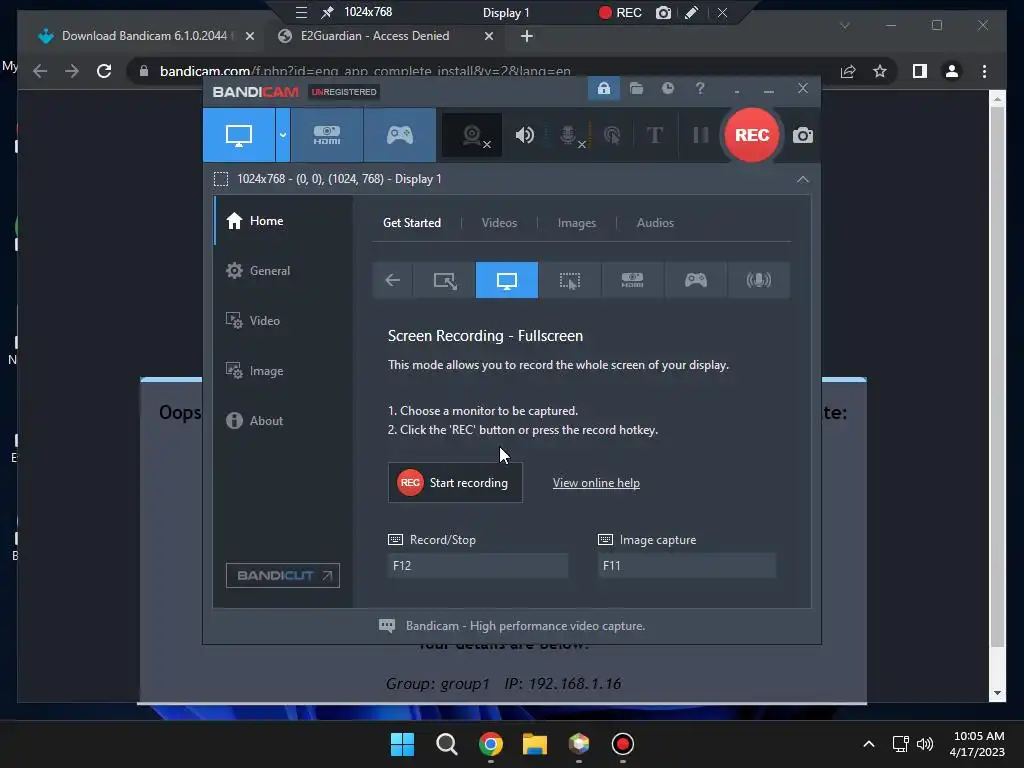Viewport: 1024px width, 768px height.
Task: Toggle the Chrome side panel icon
Action: pos(920,71)
